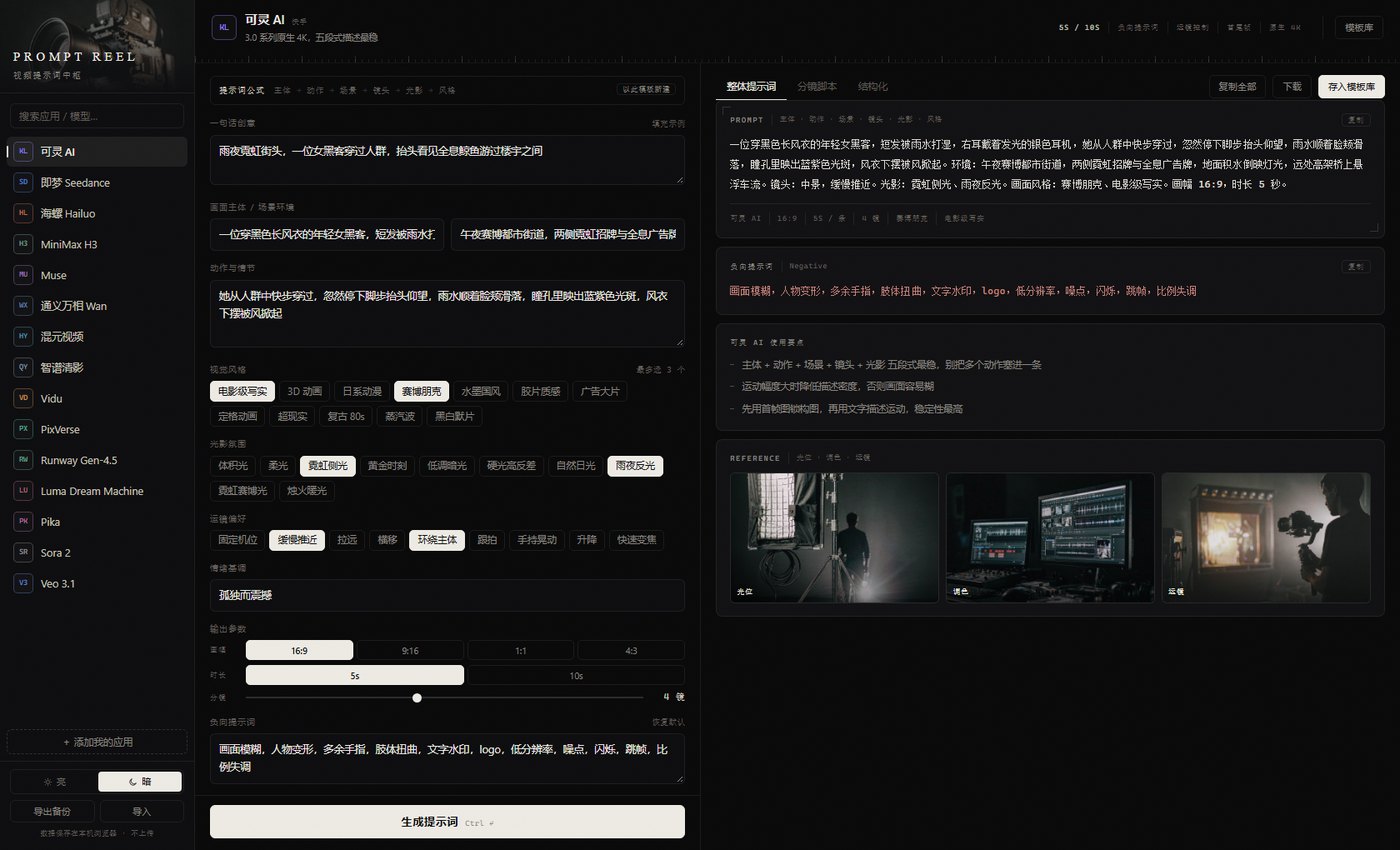Click the 下载 button
1400x850 pixels.
pos(1293,86)
